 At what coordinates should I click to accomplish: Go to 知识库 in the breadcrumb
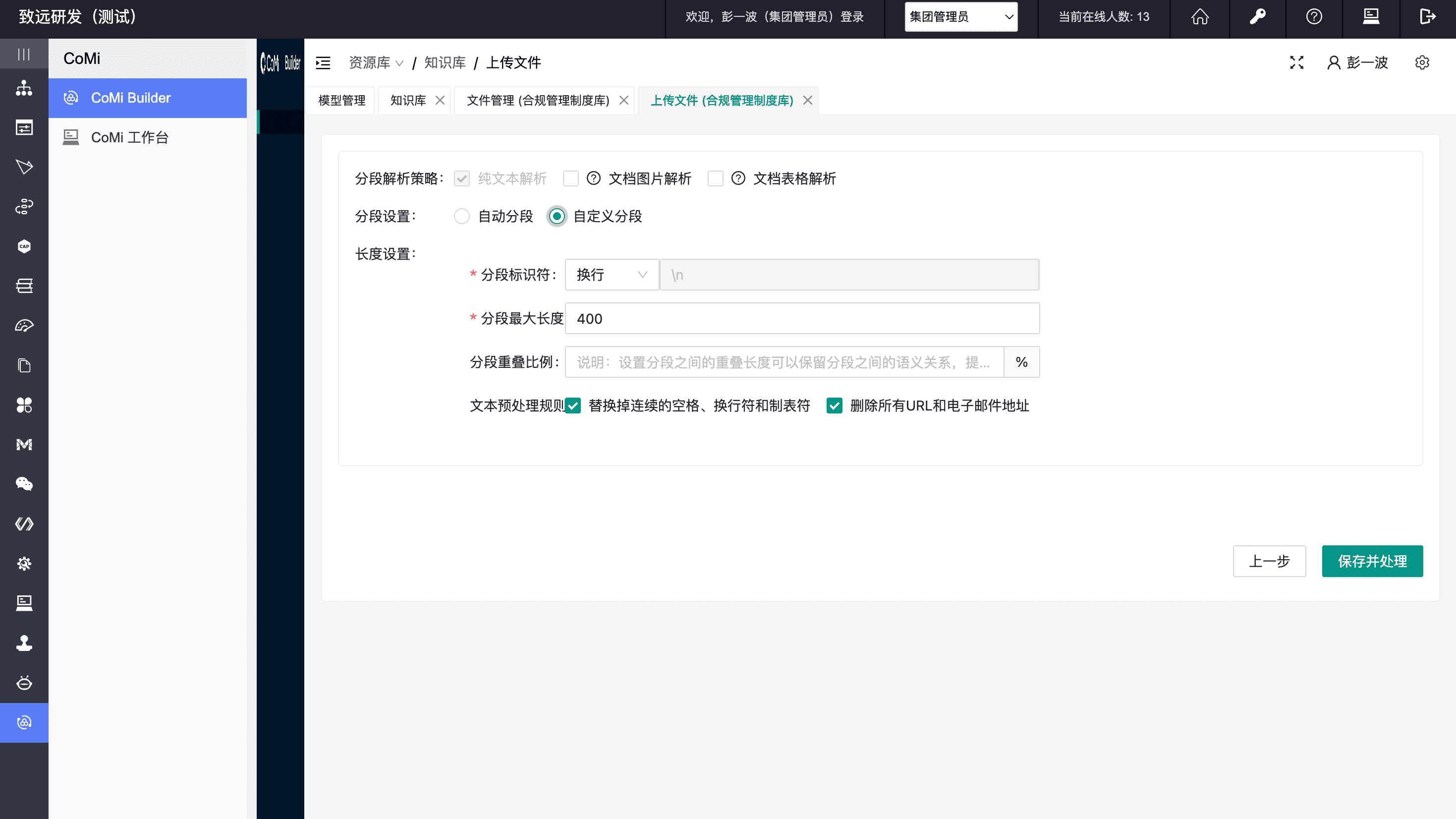click(445, 63)
